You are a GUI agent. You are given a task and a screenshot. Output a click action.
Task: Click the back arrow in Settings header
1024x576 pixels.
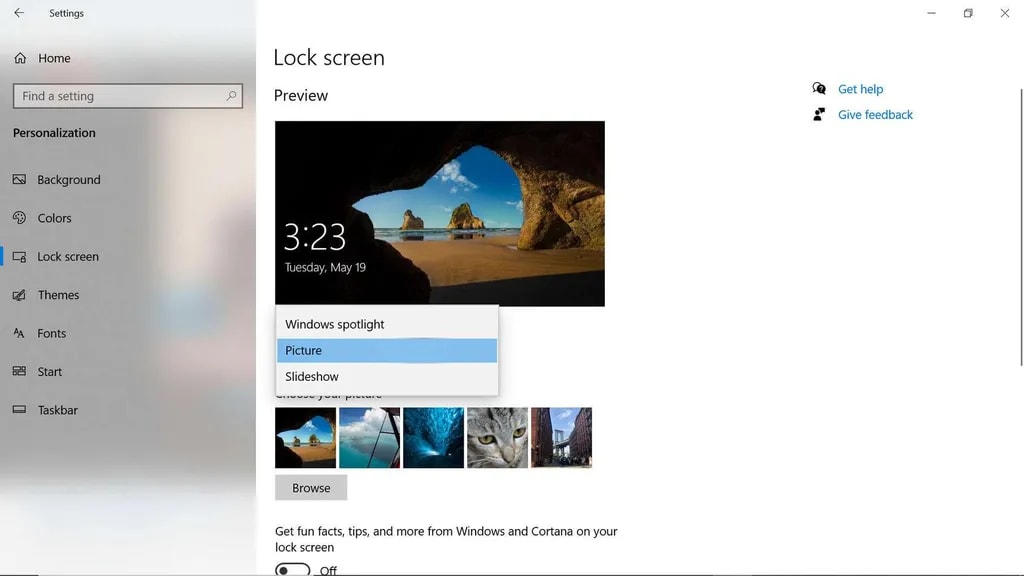coord(19,13)
